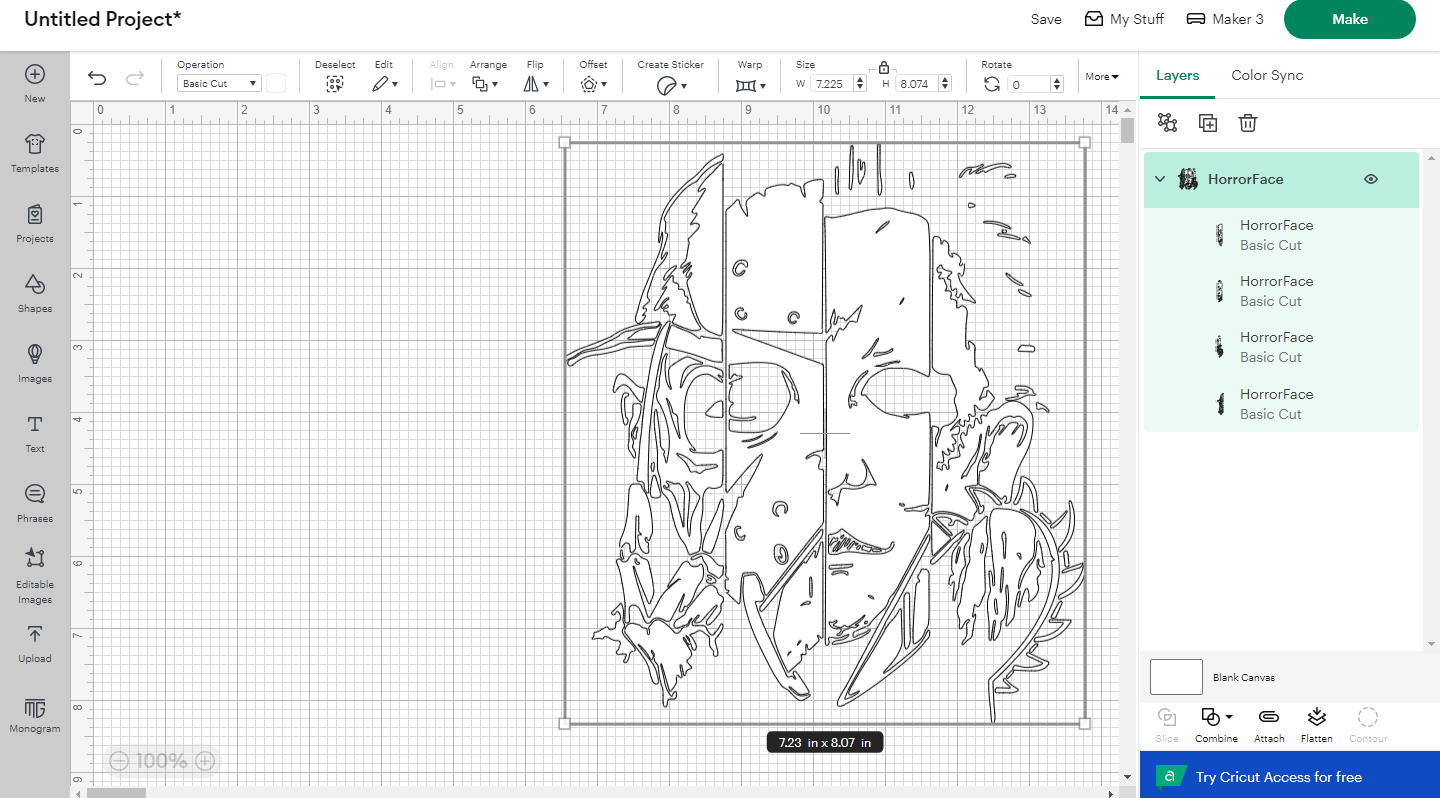Toggle the size aspect ratio lock

(x=883, y=68)
